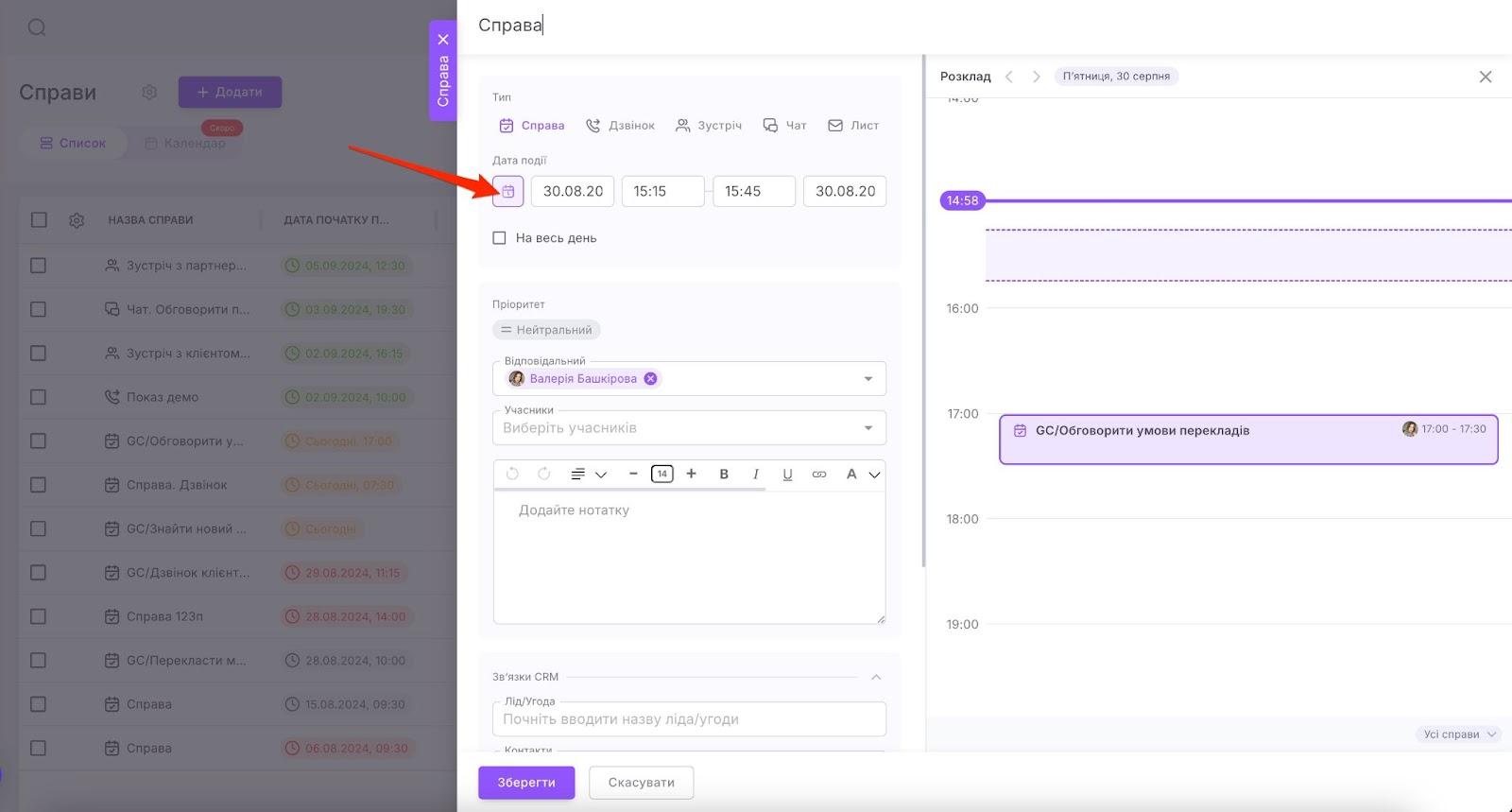Image resolution: width=1512 pixels, height=812 pixels.
Task: Select the Дзвінок activity type
Action: tap(620, 125)
